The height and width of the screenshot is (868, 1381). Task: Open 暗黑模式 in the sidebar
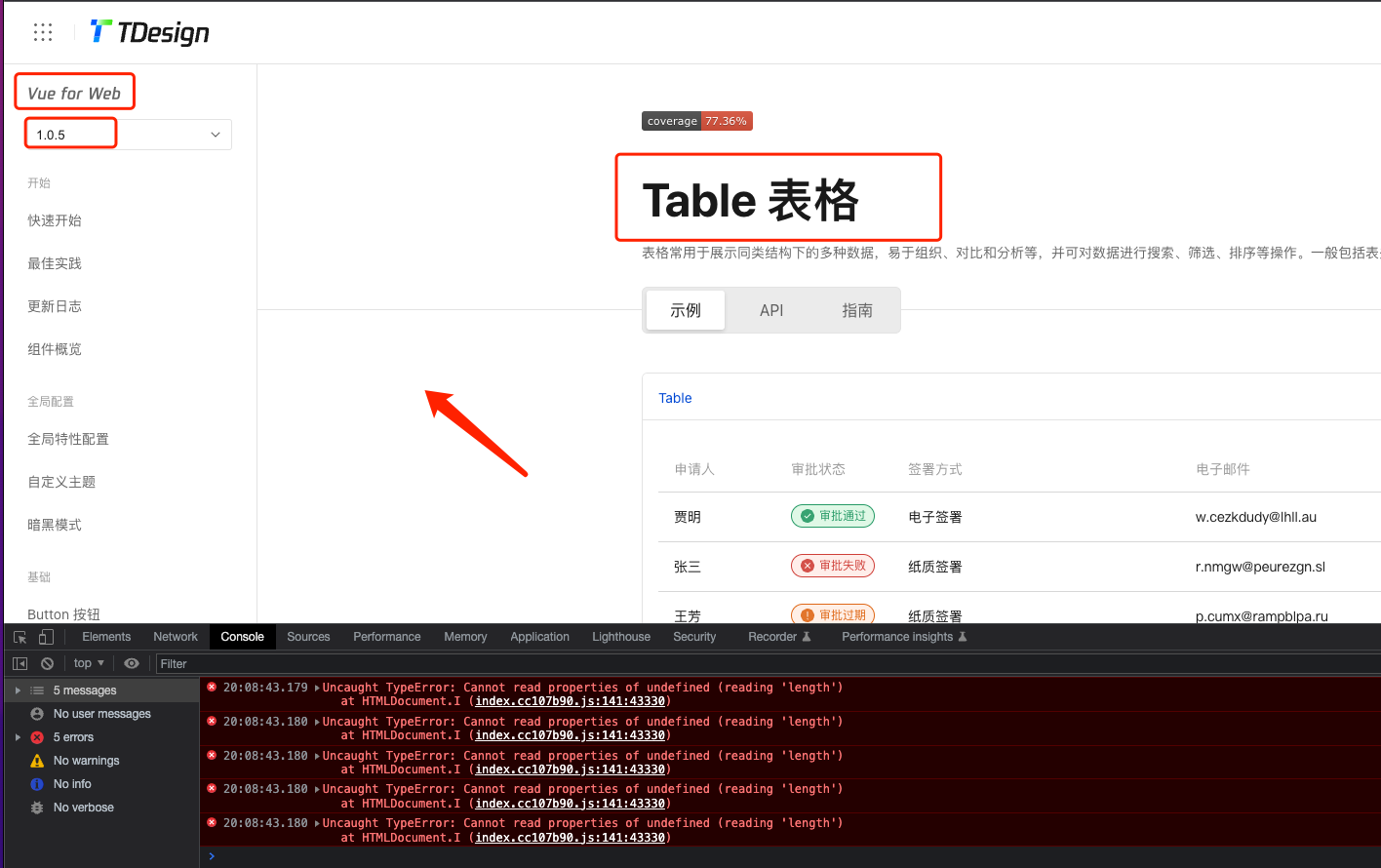pyautogui.click(x=55, y=525)
